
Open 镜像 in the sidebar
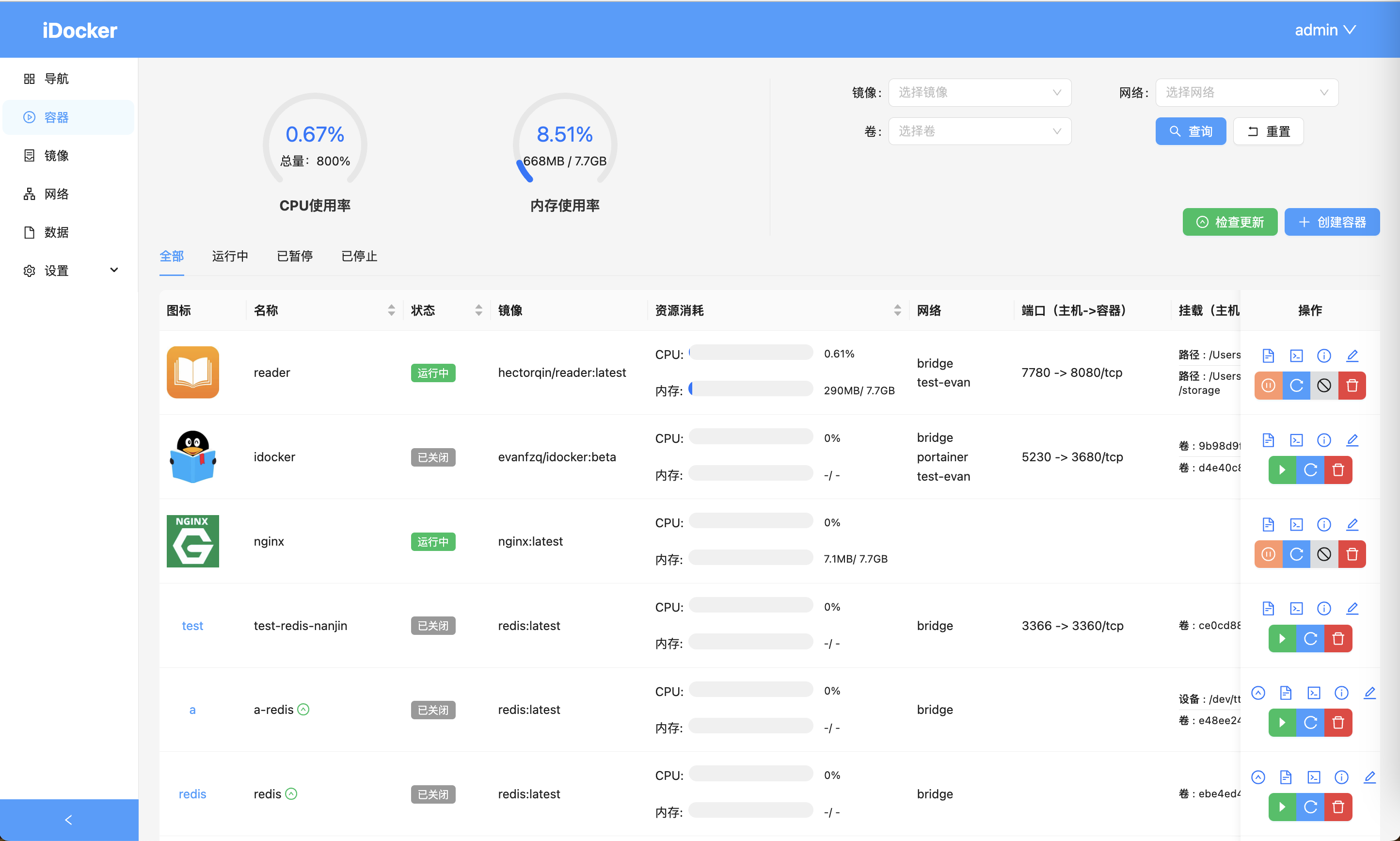[x=56, y=155]
